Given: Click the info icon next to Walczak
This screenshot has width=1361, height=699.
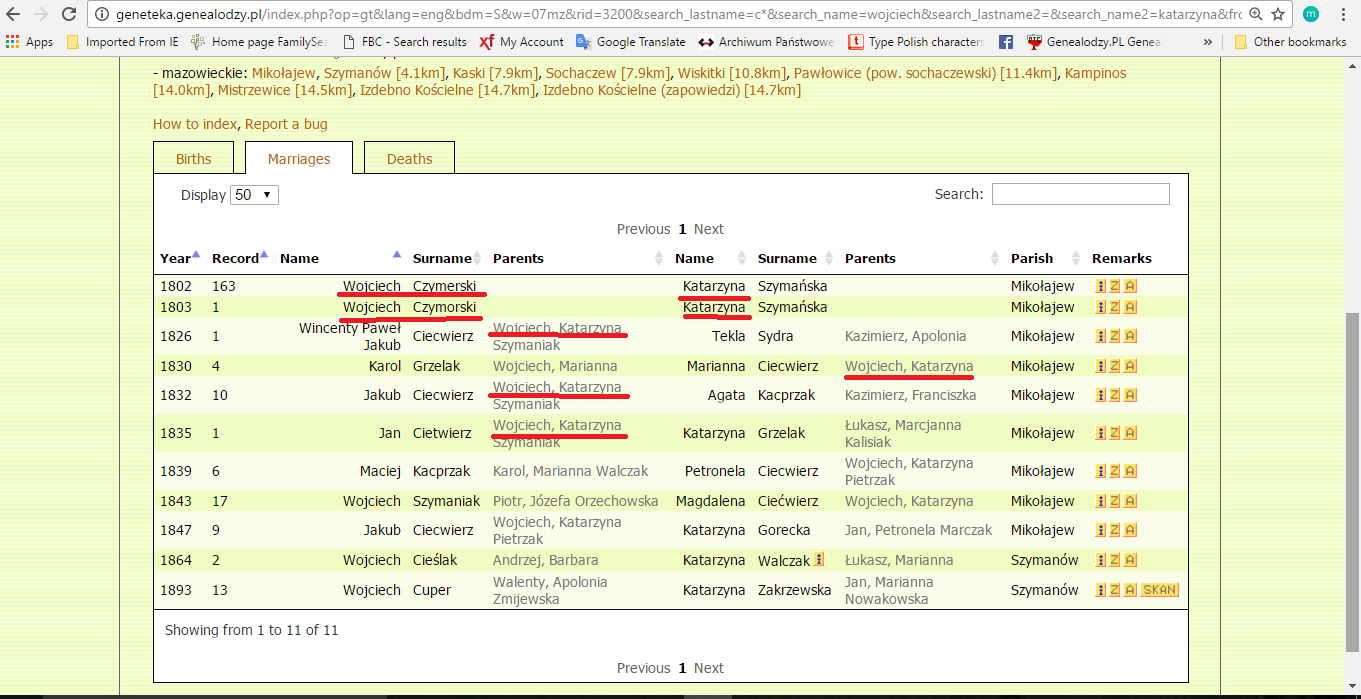Looking at the screenshot, I should coord(819,560).
